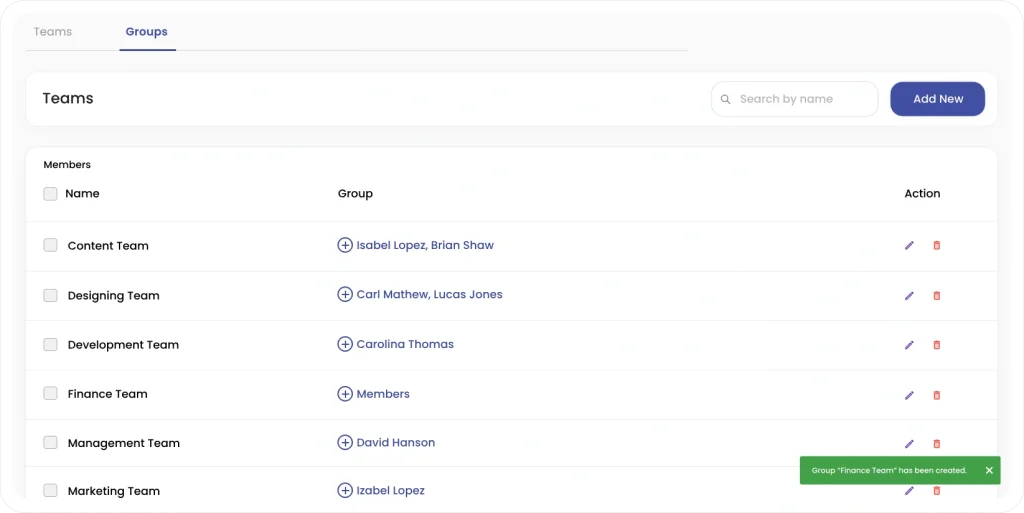Add member to Finance Team plus icon
Viewport: 1024px width, 513px height.
[345, 394]
